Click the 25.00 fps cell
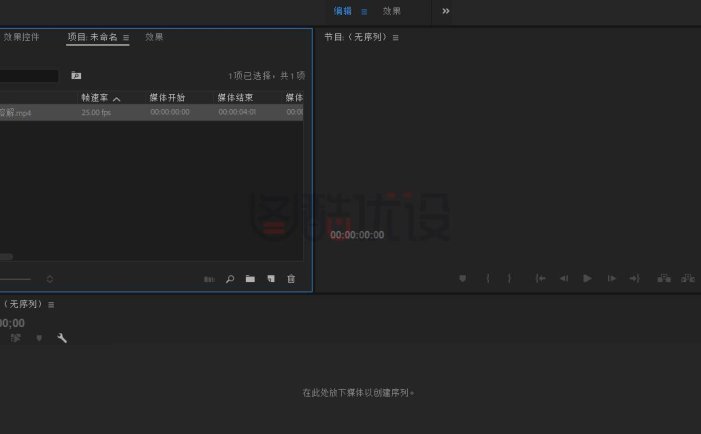Screen dimensions: 701x434 click(x=96, y=112)
